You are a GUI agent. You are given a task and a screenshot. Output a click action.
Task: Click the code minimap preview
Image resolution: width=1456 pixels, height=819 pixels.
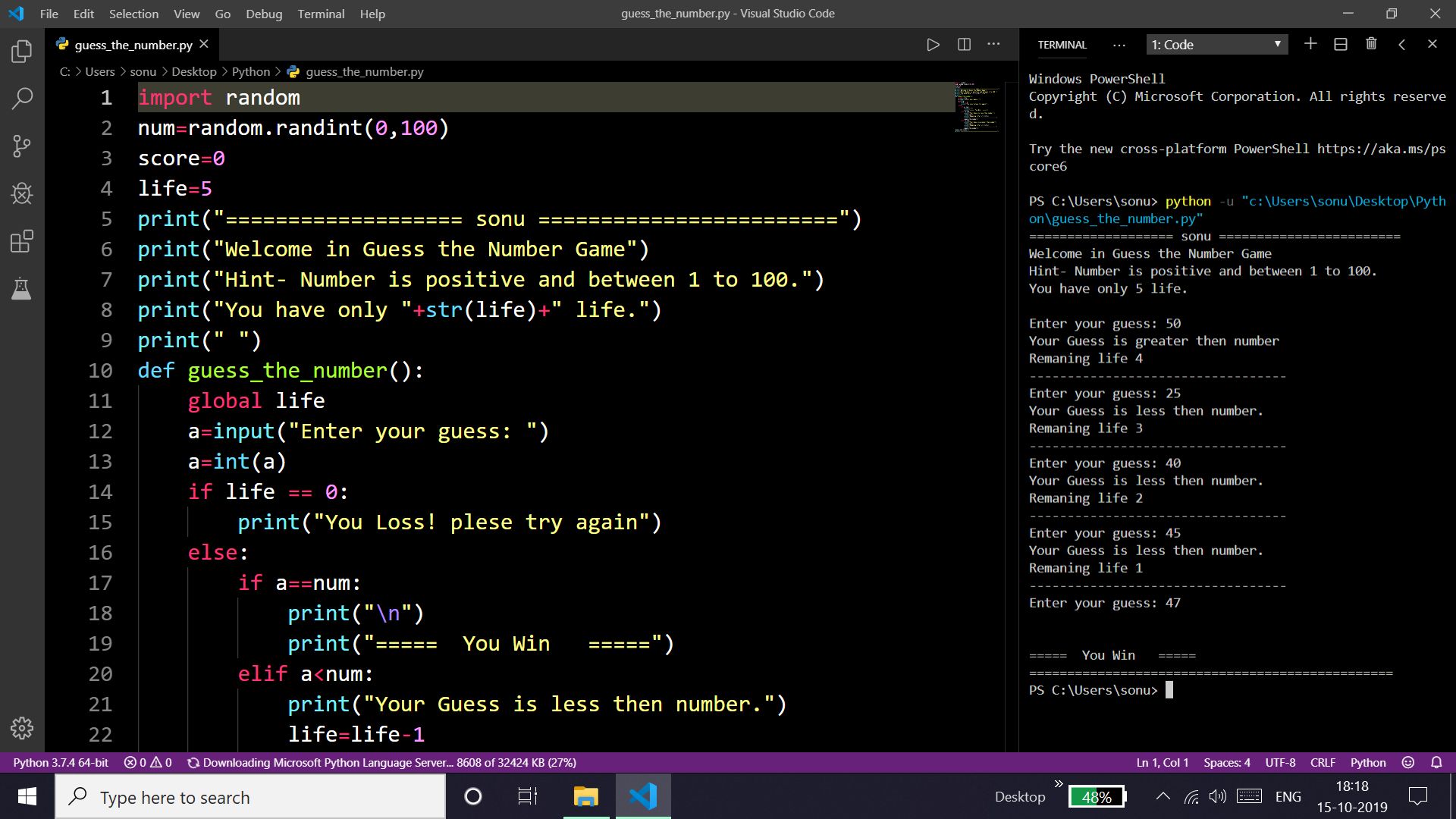pyautogui.click(x=977, y=107)
